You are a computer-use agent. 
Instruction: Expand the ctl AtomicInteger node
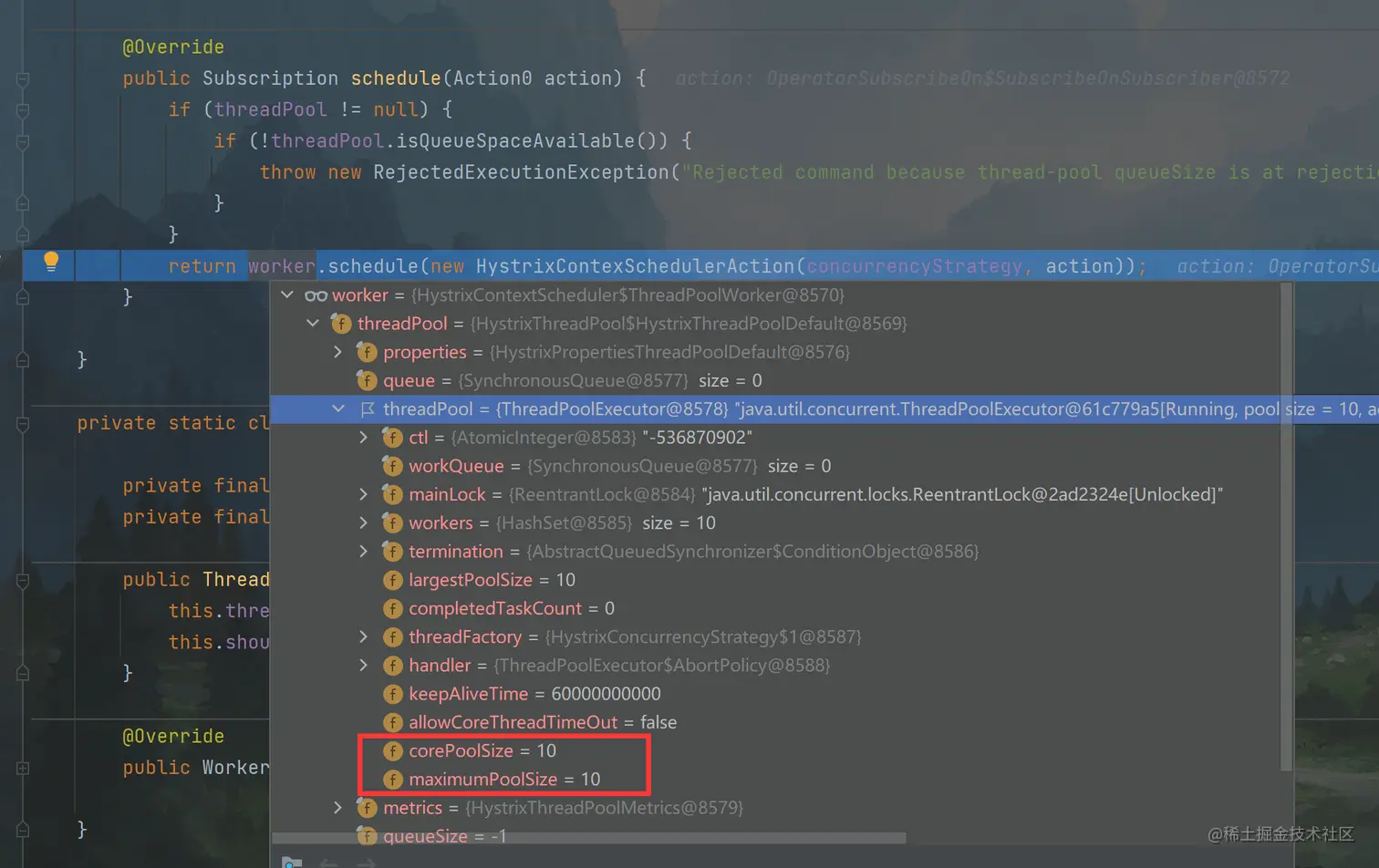(x=364, y=438)
